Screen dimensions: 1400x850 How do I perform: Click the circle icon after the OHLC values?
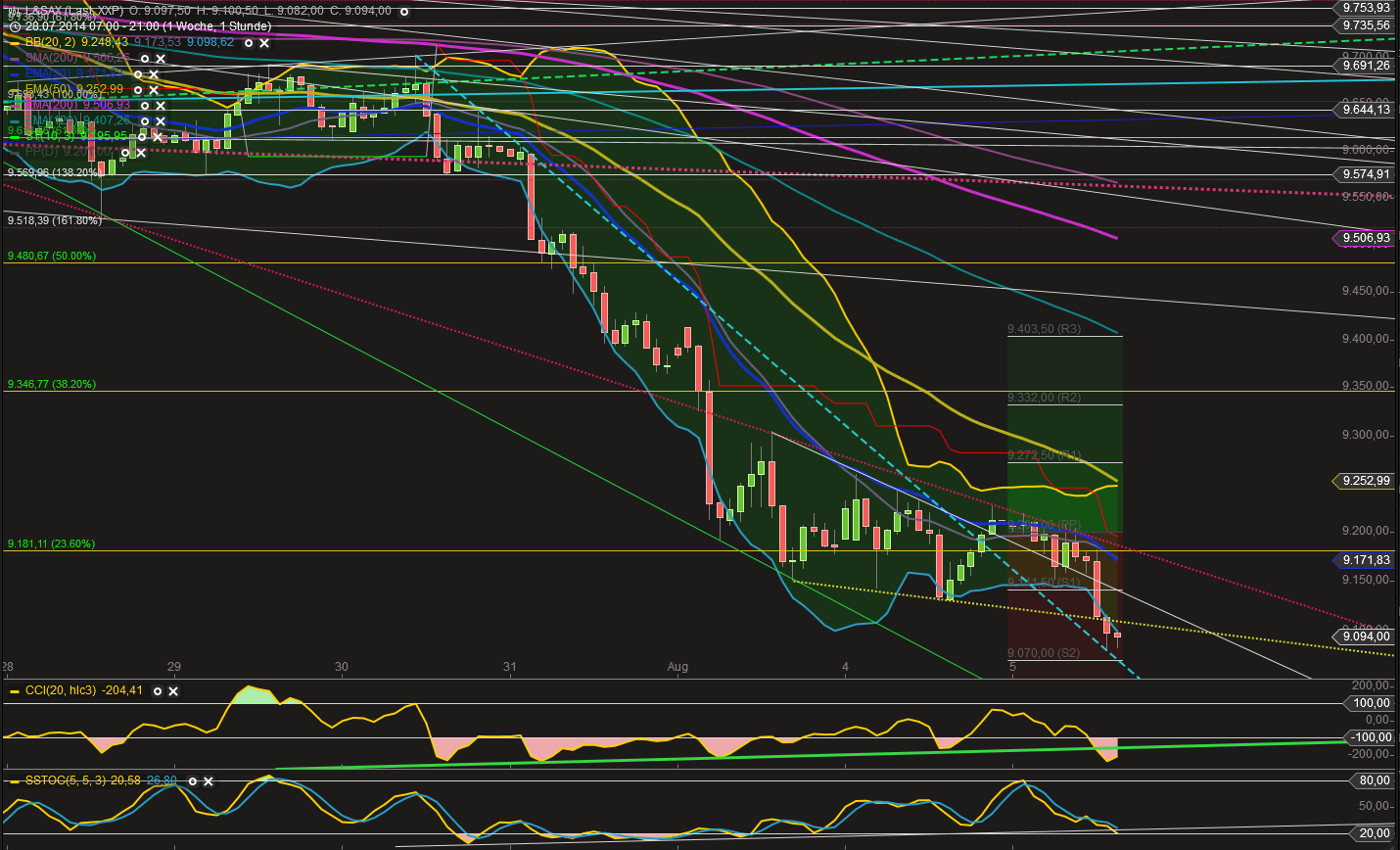403,11
